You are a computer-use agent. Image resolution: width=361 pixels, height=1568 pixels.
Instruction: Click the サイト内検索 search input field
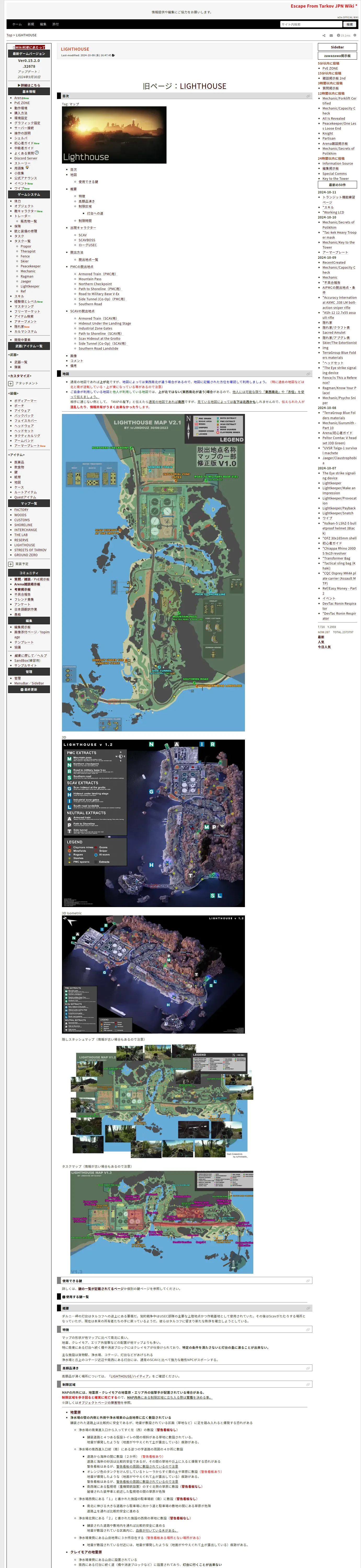pyautogui.click(x=311, y=24)
